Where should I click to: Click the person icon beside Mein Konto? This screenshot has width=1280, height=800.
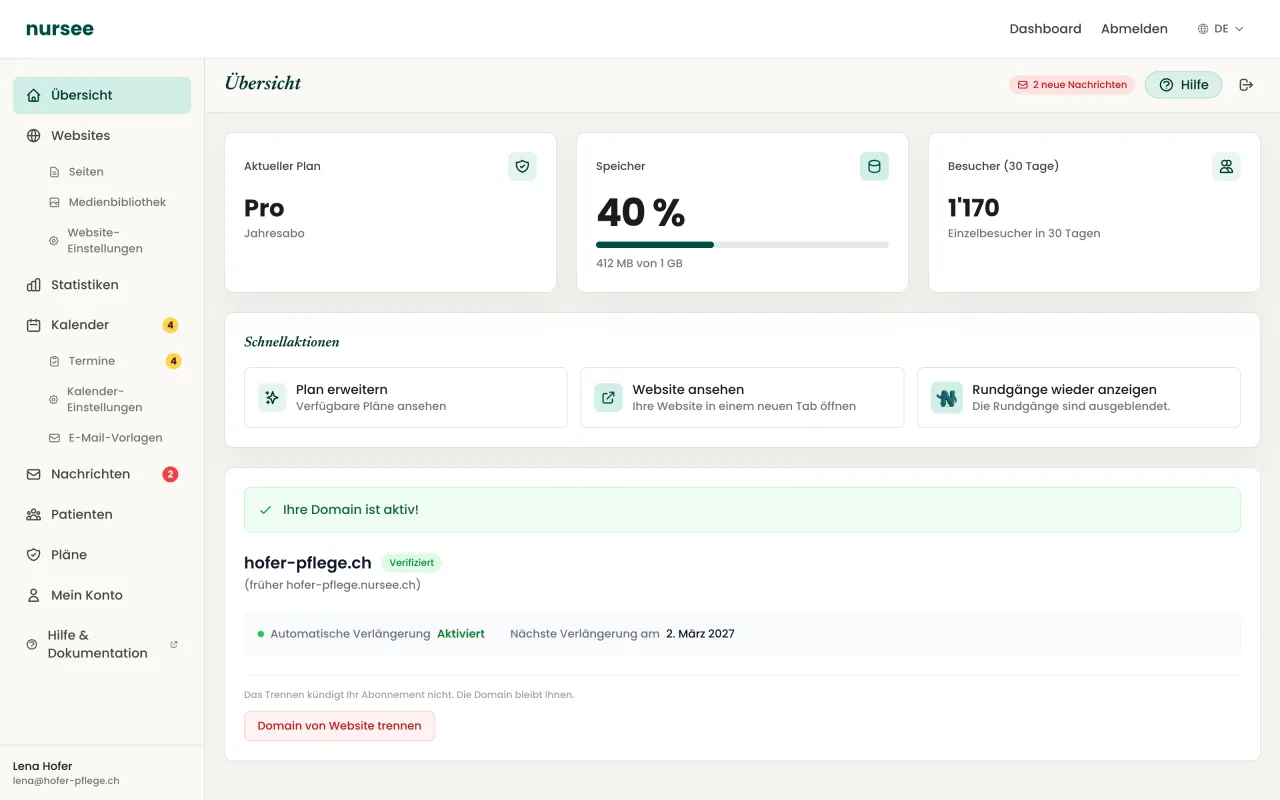coord(34,595)
